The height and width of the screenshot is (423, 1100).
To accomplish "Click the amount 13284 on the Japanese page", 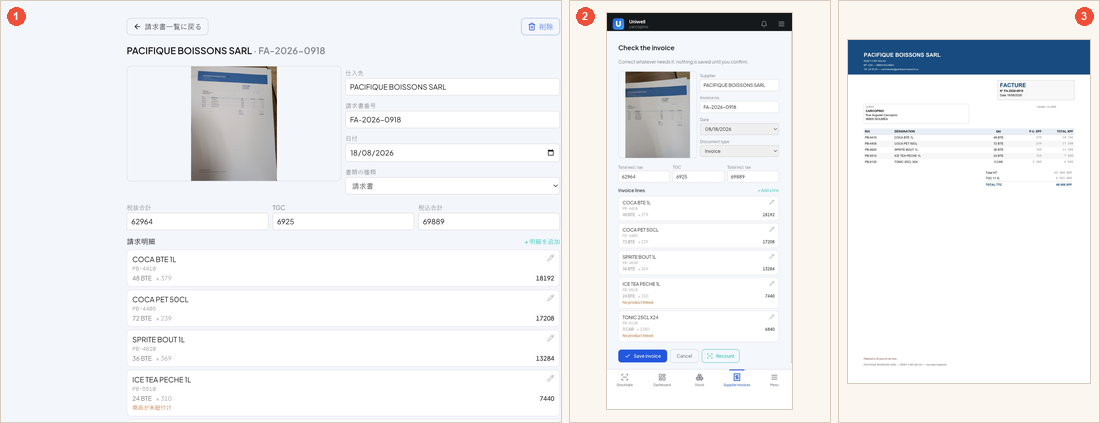I will tap(544, 358).
